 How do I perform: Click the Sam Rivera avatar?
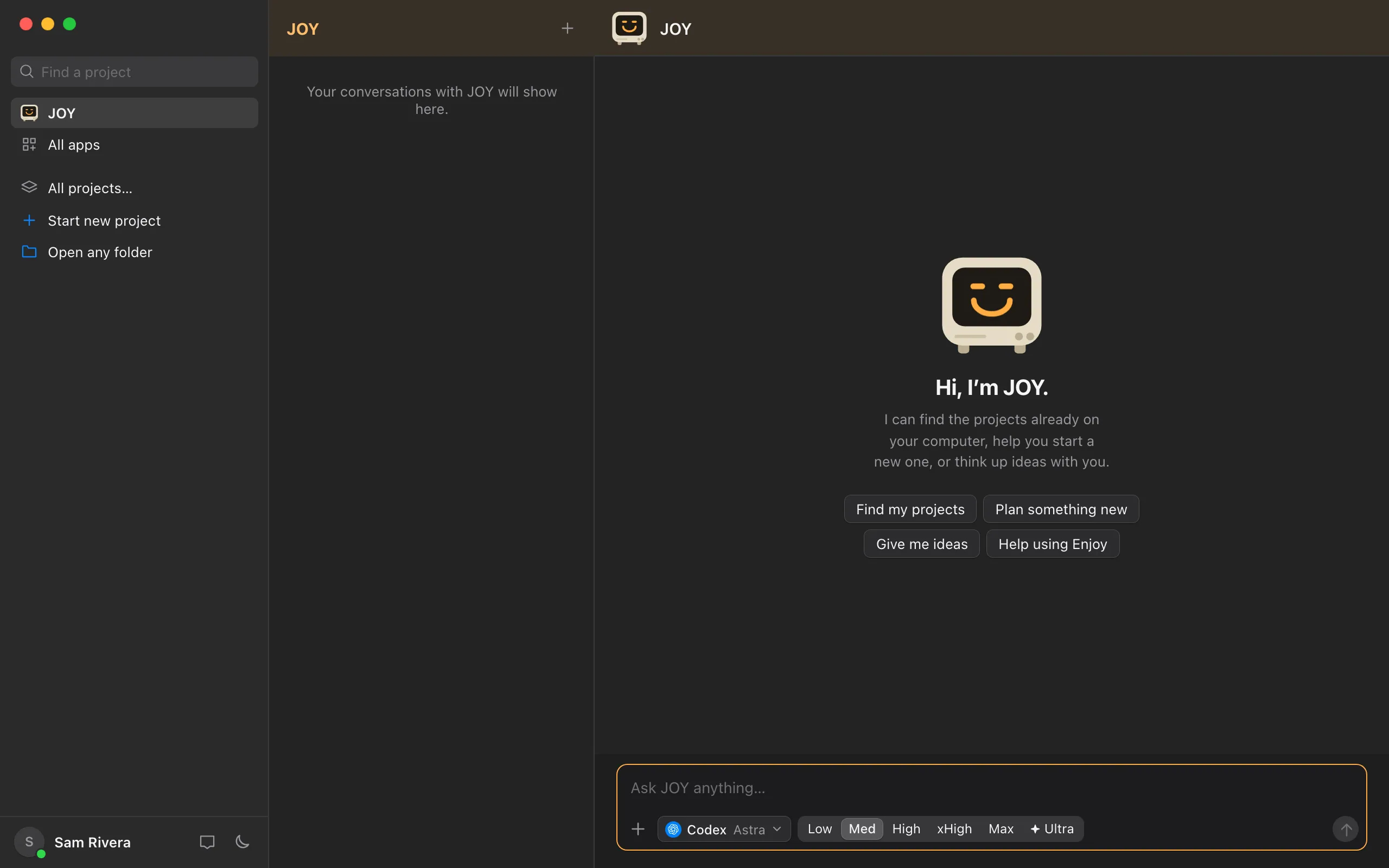pyautogui.click(x=29, y=842)
